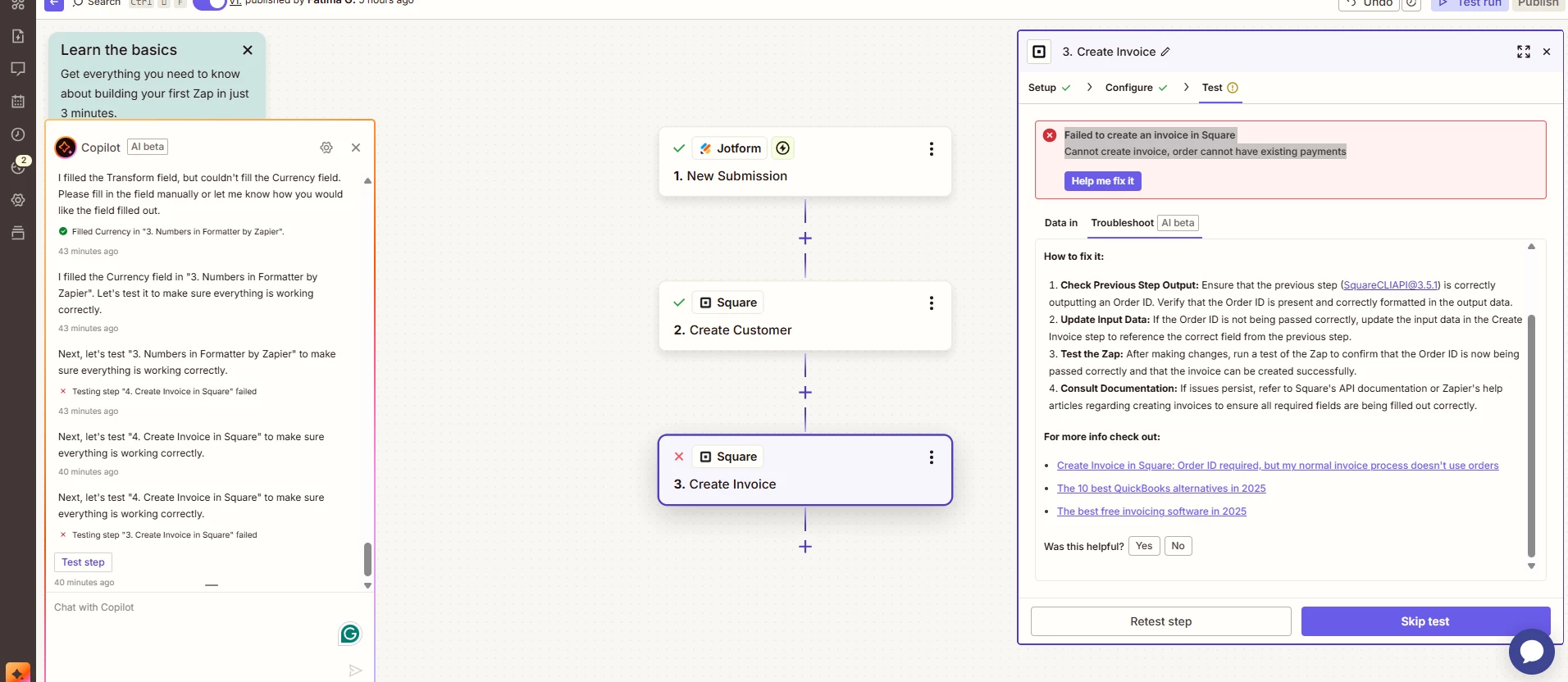The width and height of the screenshot is (1568, 682).
Task: Click the Grammarly icon in chat box
Action: click(350, 634)
